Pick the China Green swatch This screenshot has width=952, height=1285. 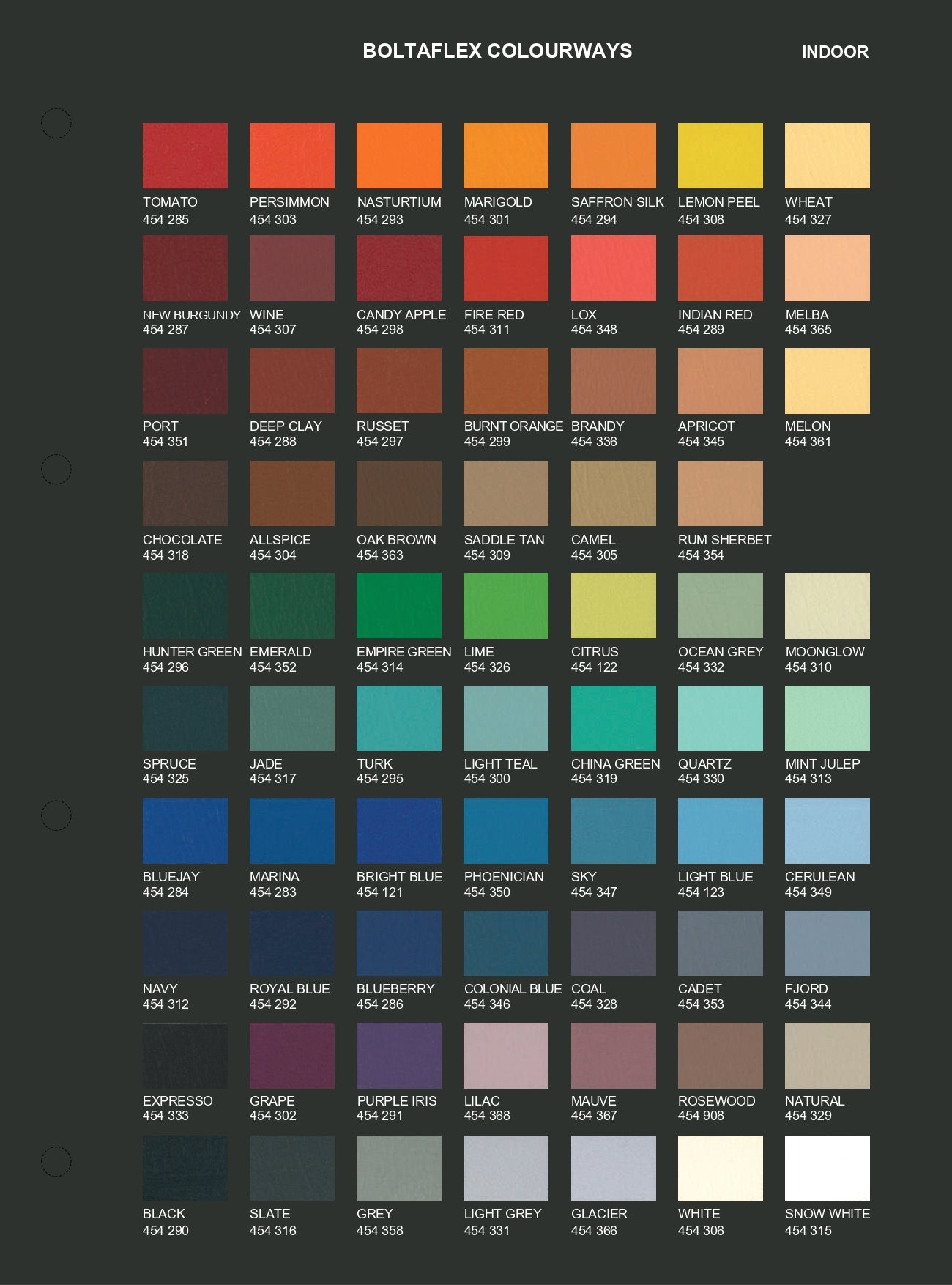tap(614, 718)
